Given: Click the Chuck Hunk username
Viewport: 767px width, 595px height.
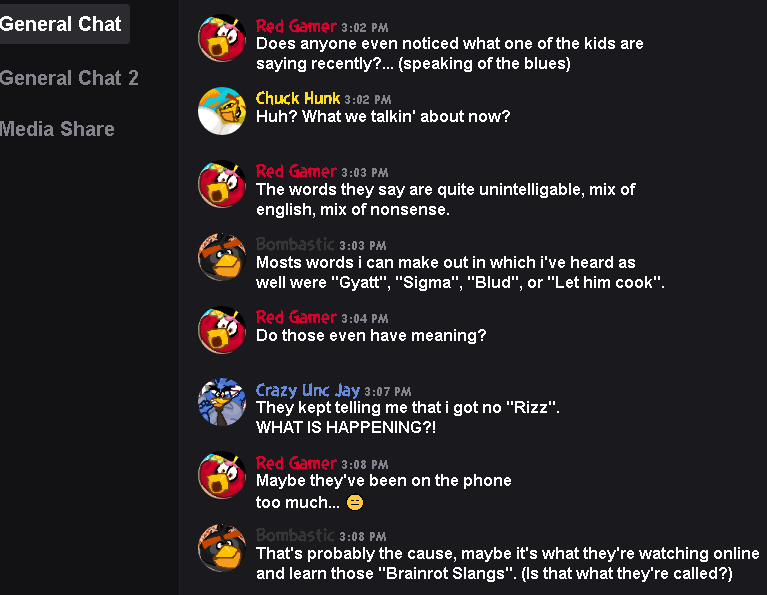Looking at the screenshot, I should tap(298, 98).
